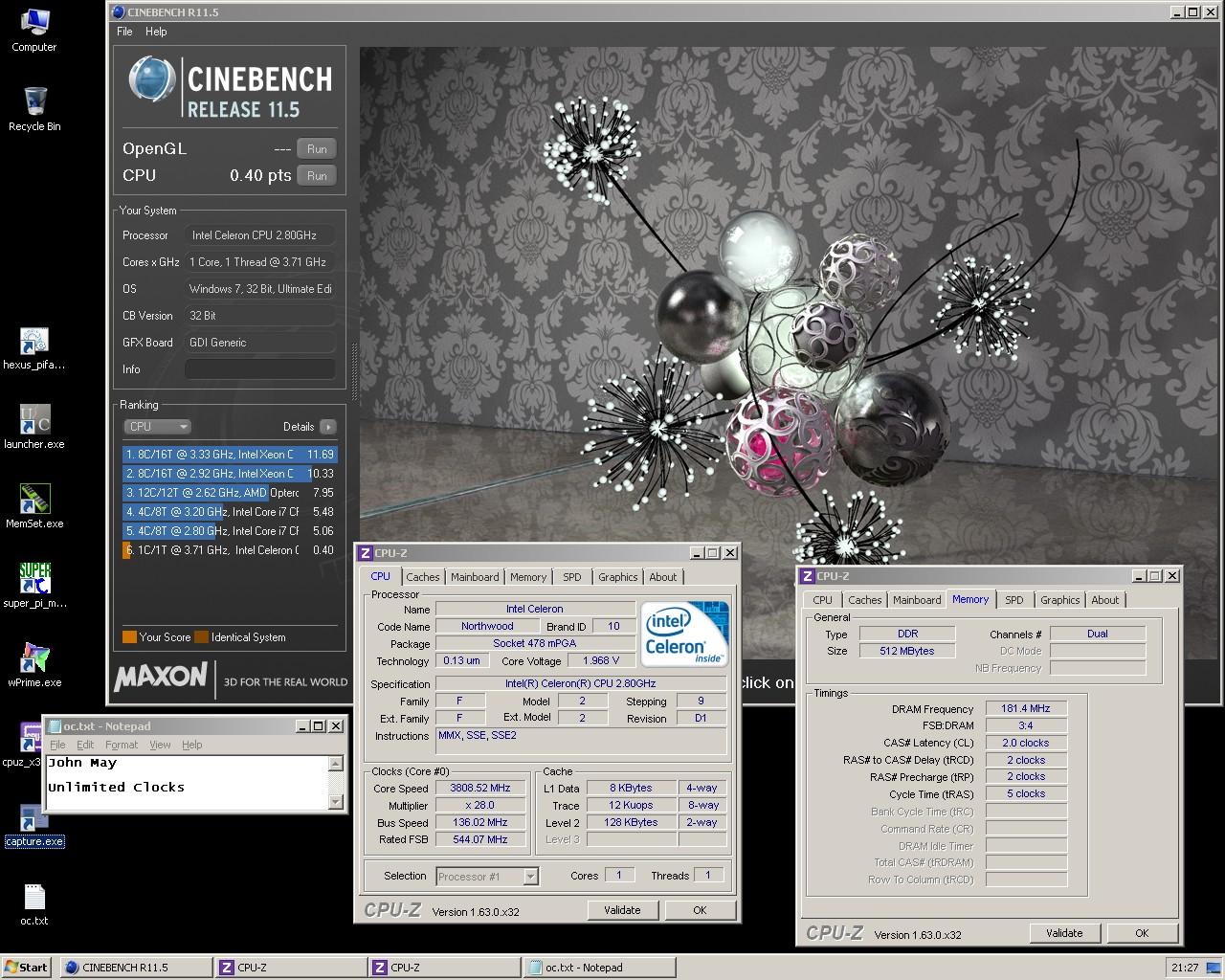Click OK in the CPU-Z CPU window

700,910
